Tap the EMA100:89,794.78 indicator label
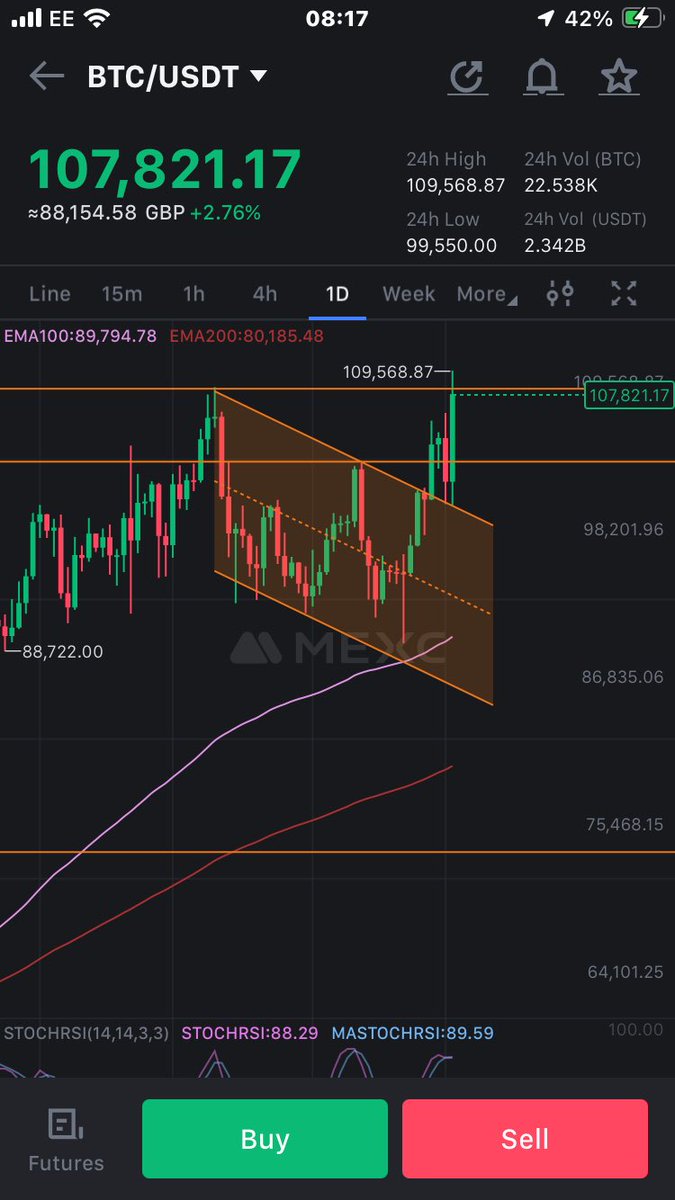Screen dimensions: 675x1200 81,336
